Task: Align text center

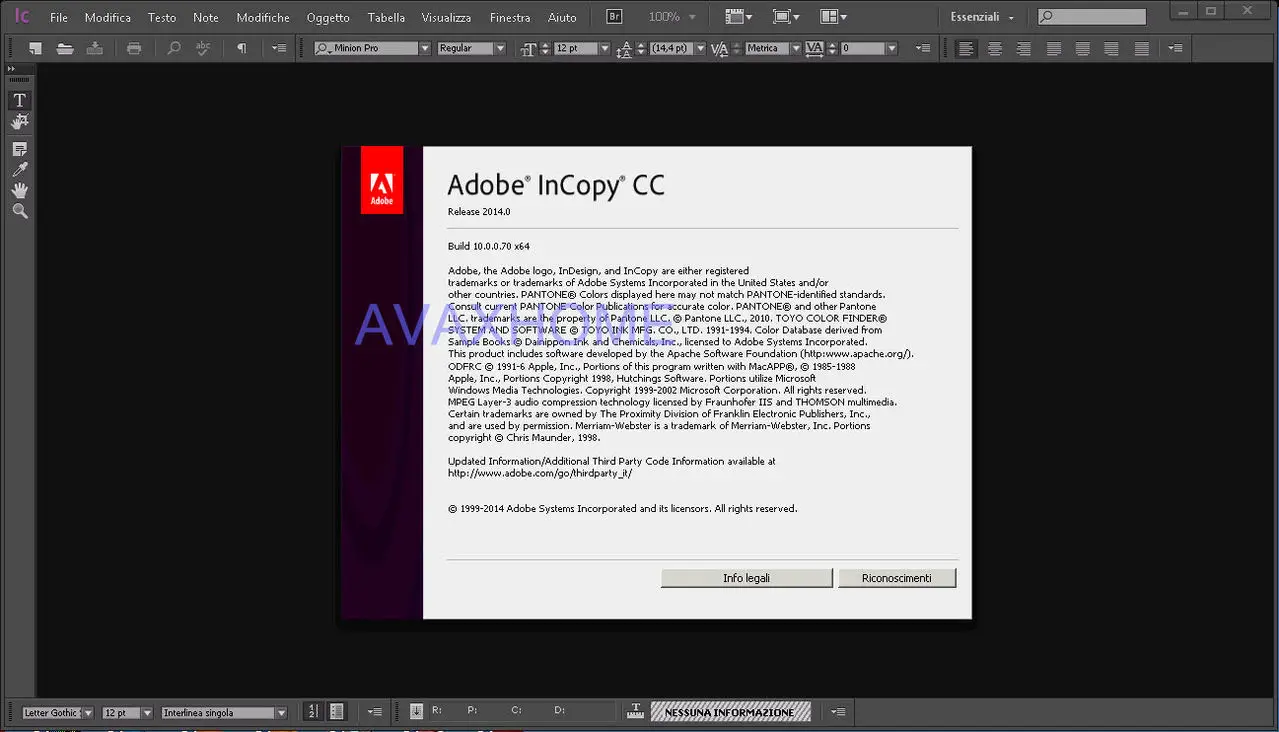Action: [x=994, y=48]
